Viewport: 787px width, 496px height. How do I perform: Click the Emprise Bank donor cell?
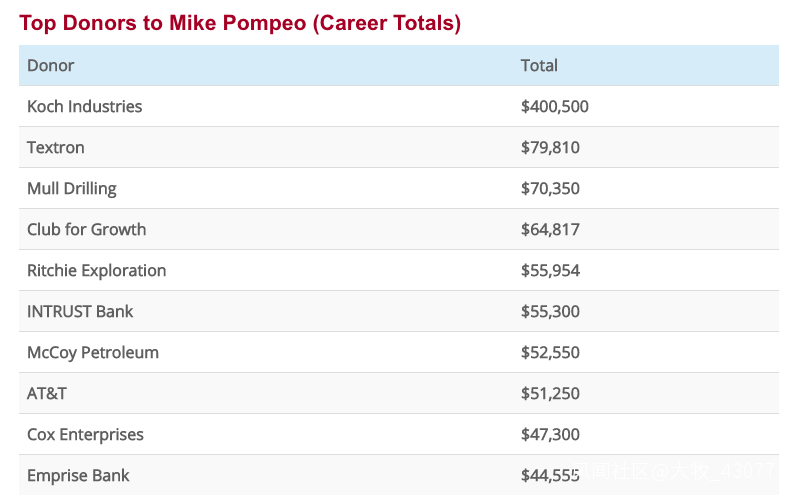78,476
